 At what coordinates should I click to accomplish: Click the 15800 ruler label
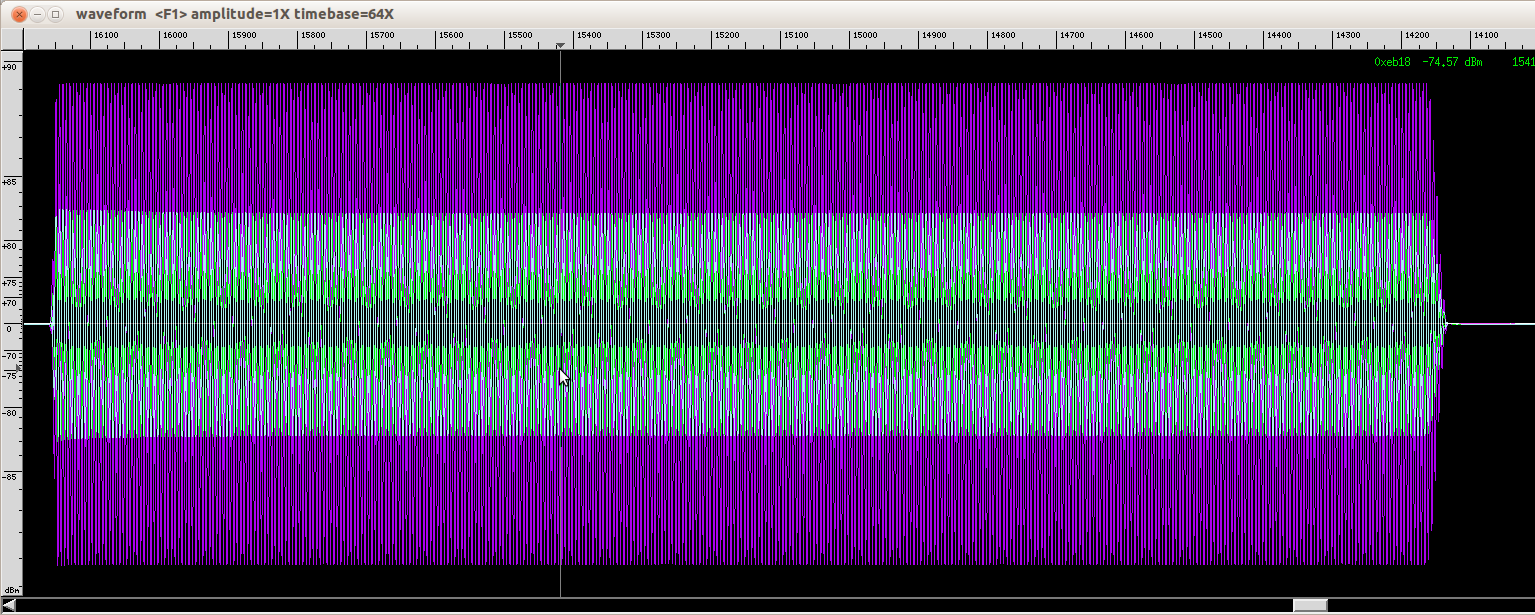pos(312,36)
